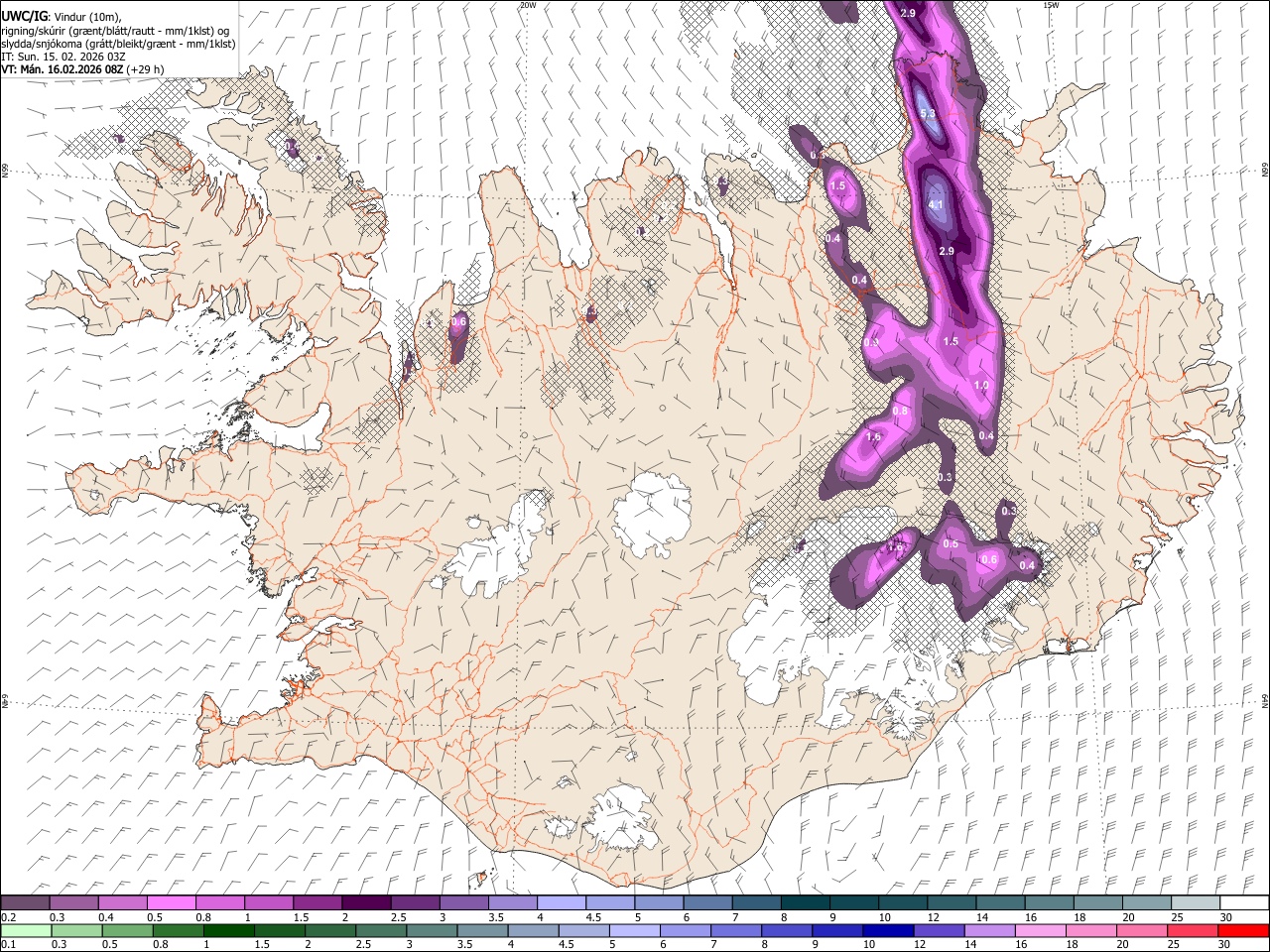1270x952 pixels.
Task: Click the 4.1 precipitation value on the map
Action: click(x=936, y=205)
